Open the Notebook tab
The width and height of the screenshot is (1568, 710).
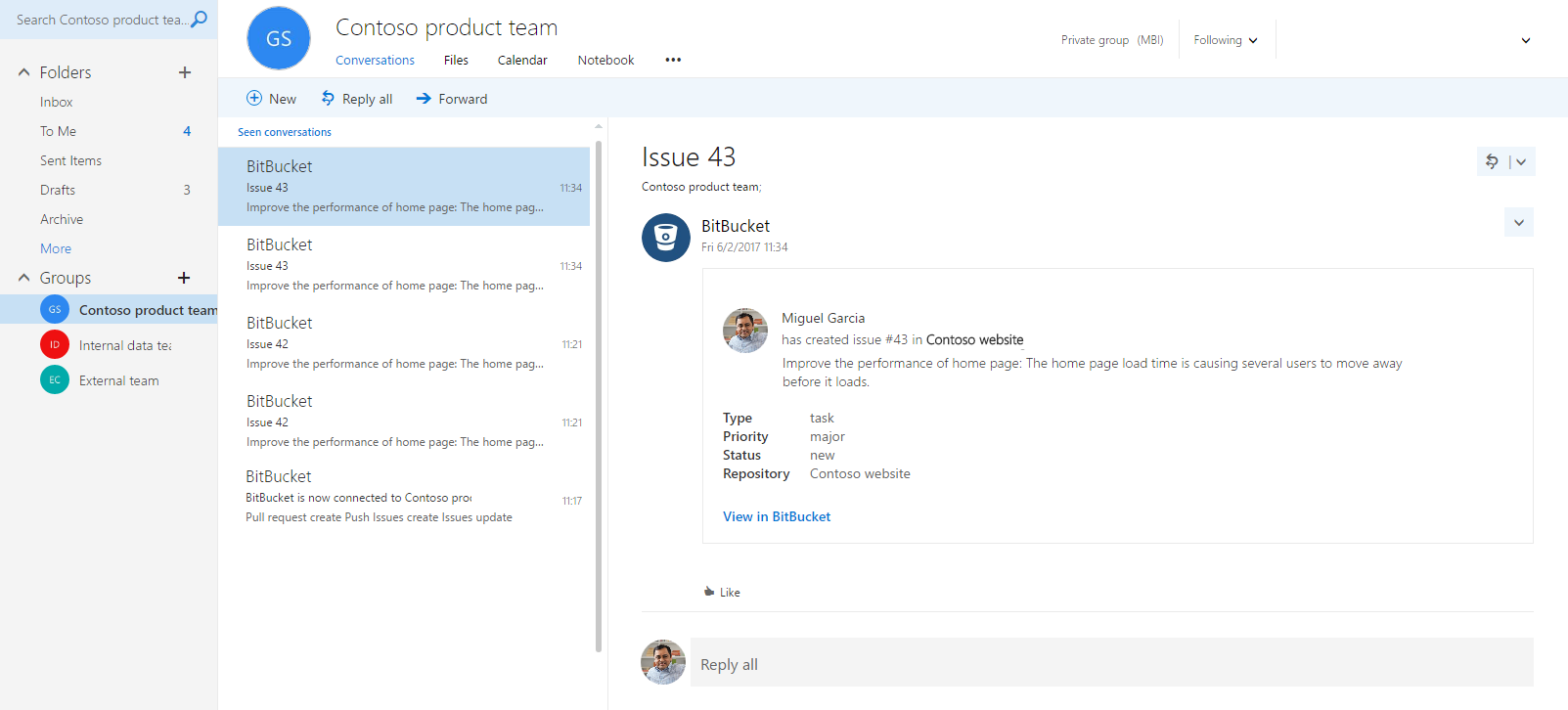click(x=605, y=60)
